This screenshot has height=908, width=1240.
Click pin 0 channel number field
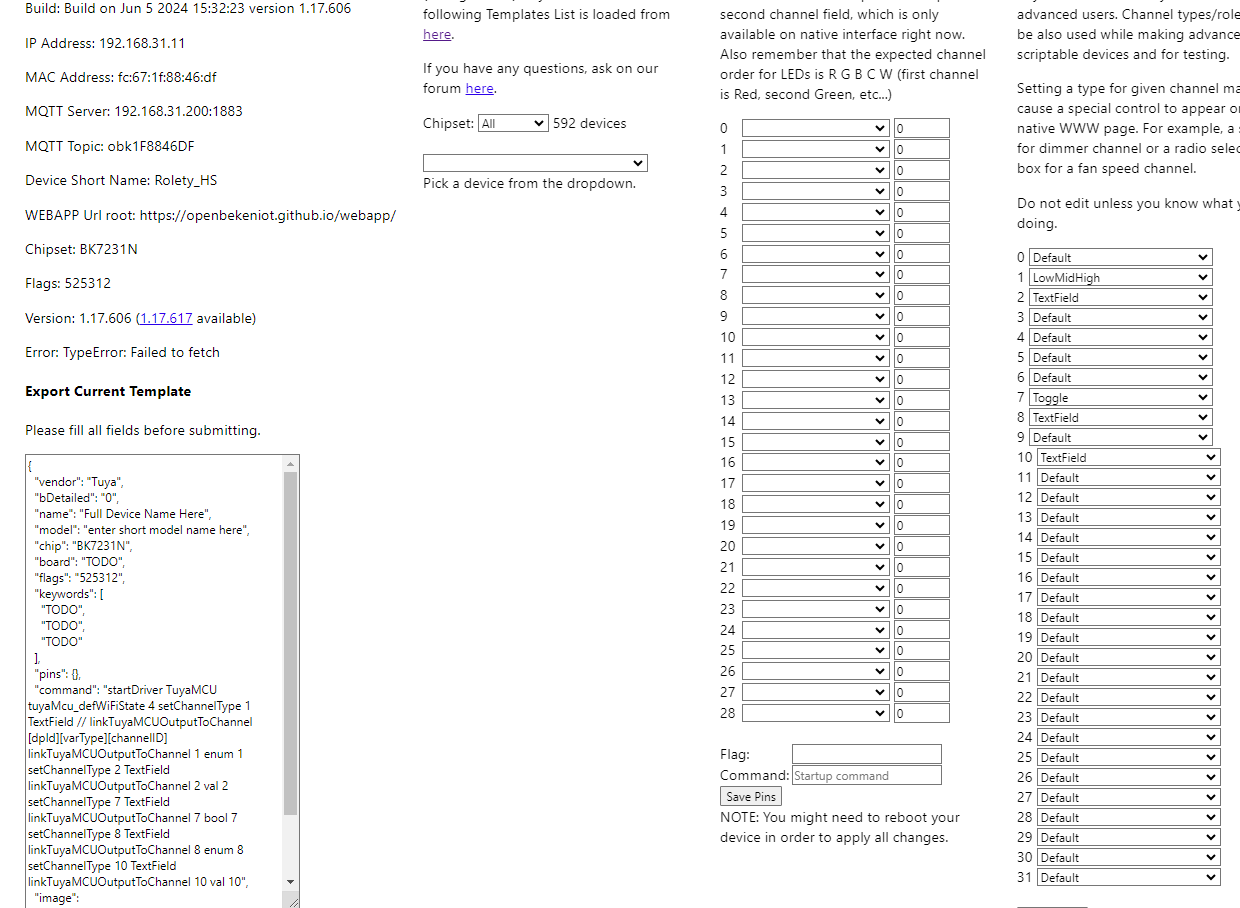921,128
